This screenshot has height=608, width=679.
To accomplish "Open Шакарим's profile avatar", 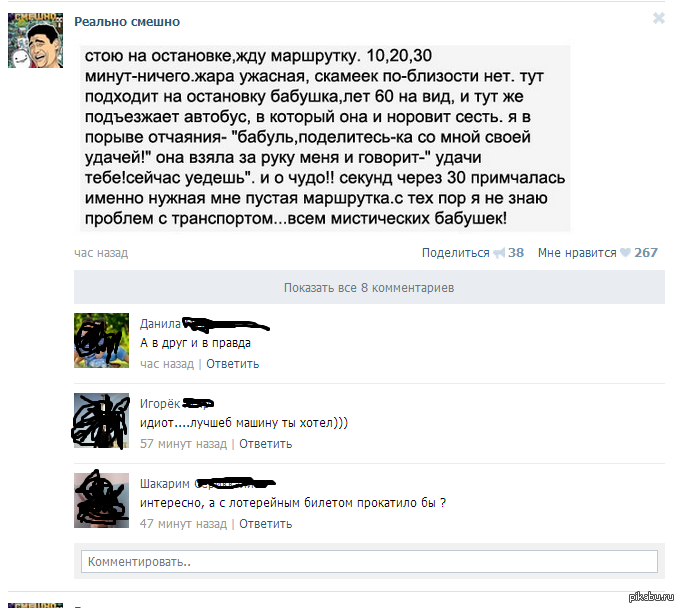I will pyautogui.click(x=101, y=501).
